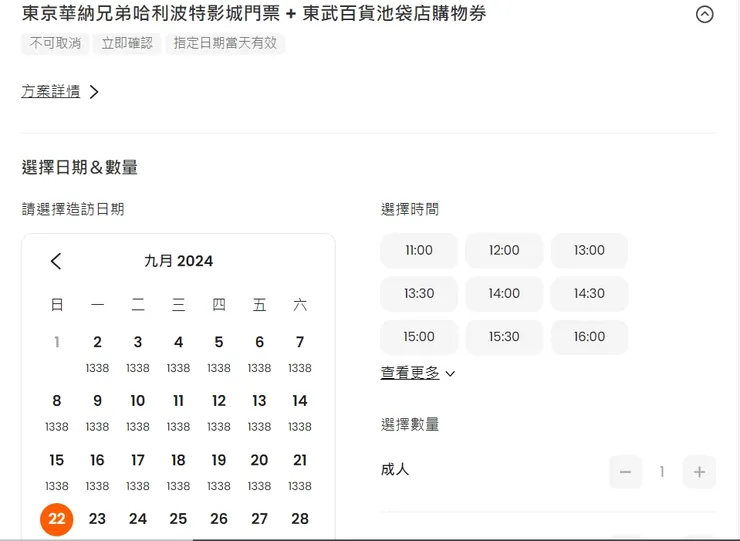Click the 選擇時間 label

point(410,209)
